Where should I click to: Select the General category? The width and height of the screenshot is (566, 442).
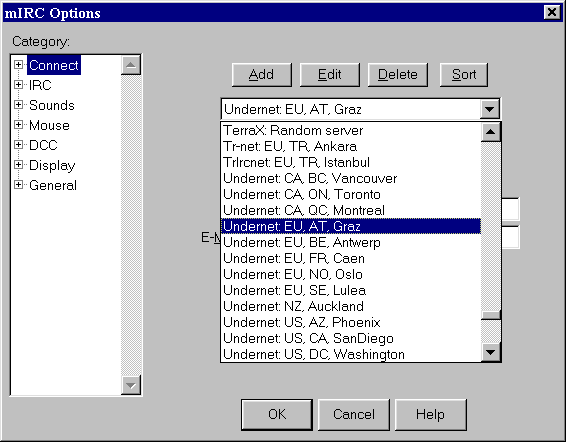[53, 185]
